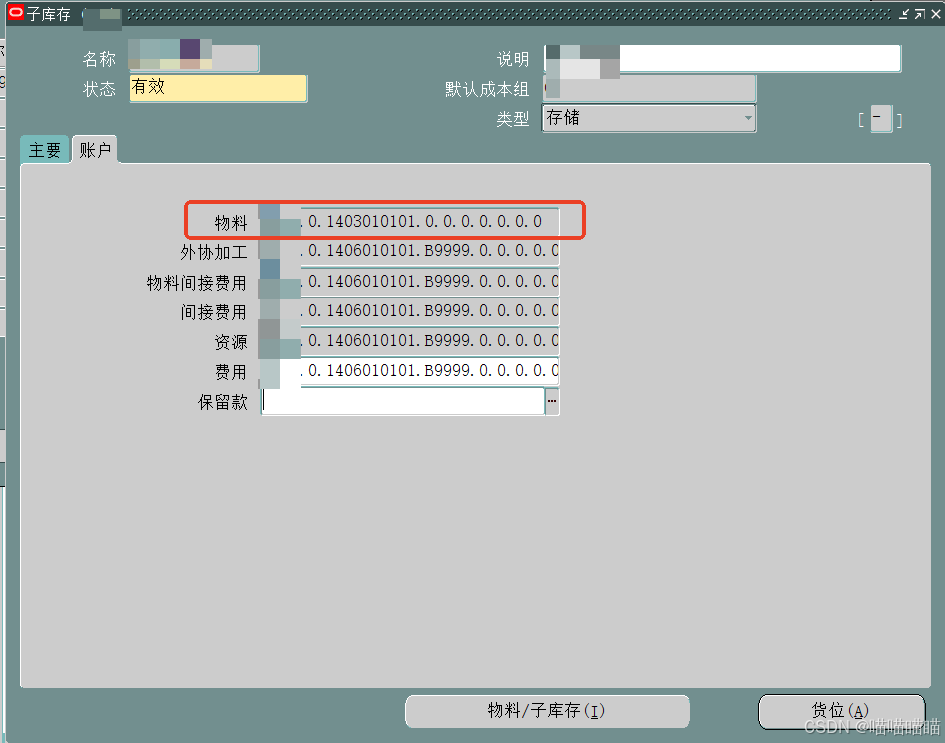
Task: Click the 物料/子库存 button
Action: (547, 711)
